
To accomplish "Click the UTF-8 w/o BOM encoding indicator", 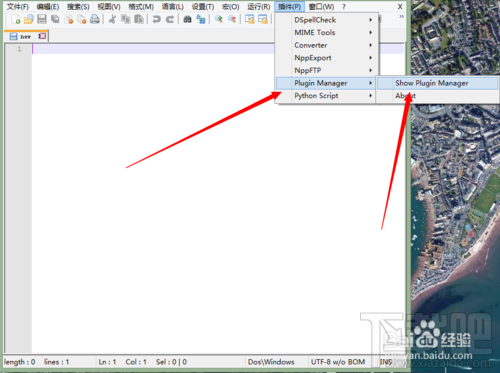I will click(338, 362).
